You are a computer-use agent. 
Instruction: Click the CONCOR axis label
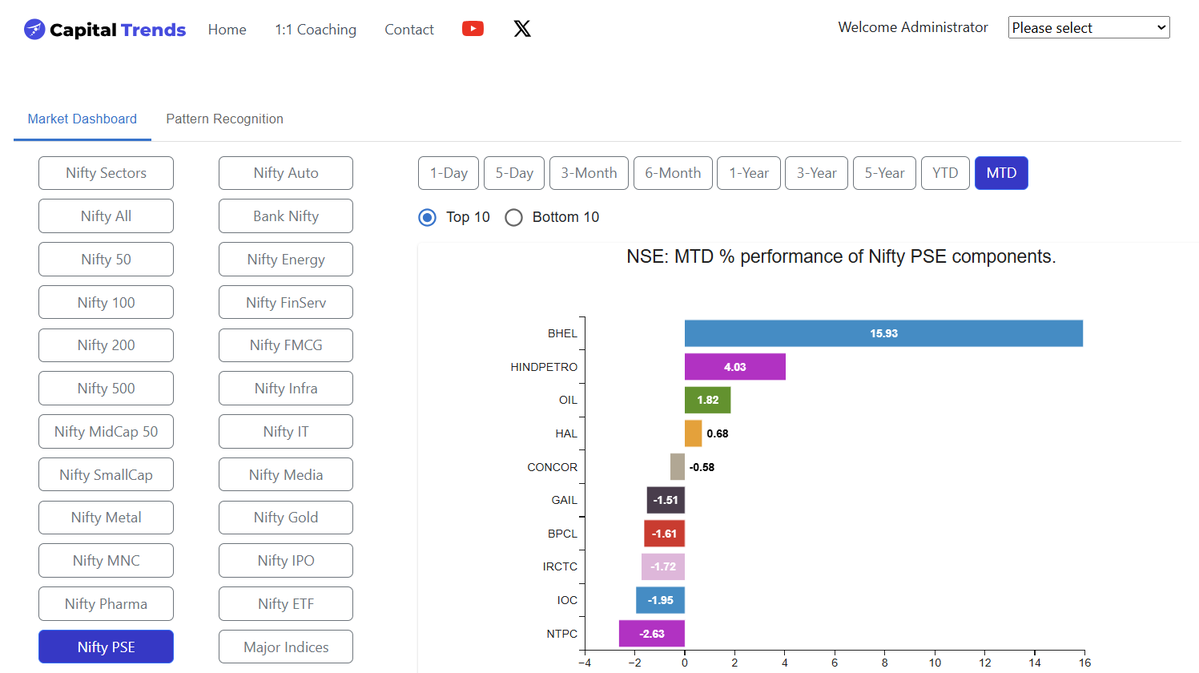[x=552, y=467]
